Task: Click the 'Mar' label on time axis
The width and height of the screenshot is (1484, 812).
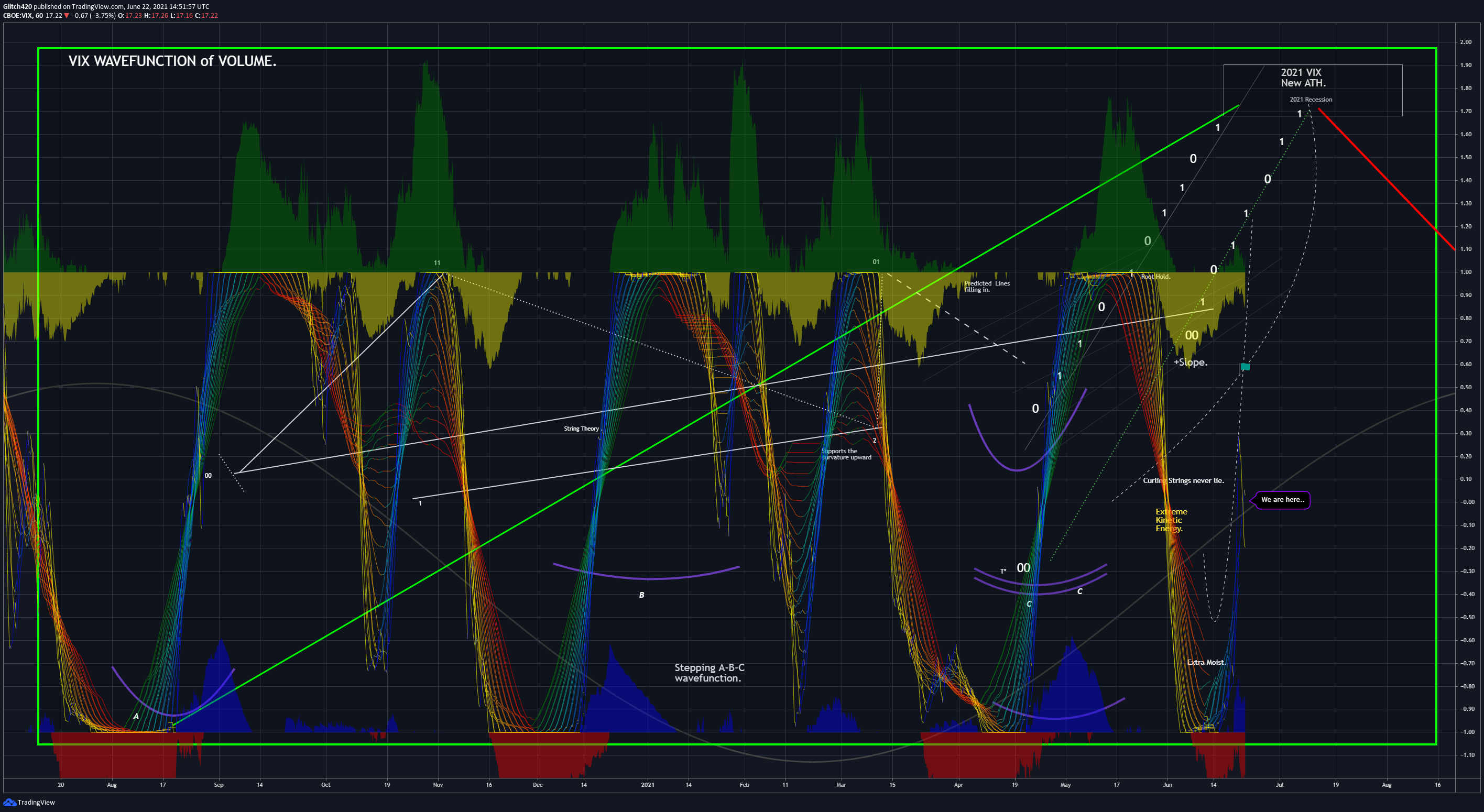Action: pos(841,785)
